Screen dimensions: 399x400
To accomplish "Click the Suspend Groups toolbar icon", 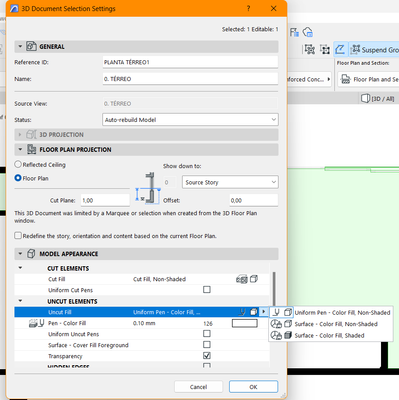I will click(x=356, y=50).
